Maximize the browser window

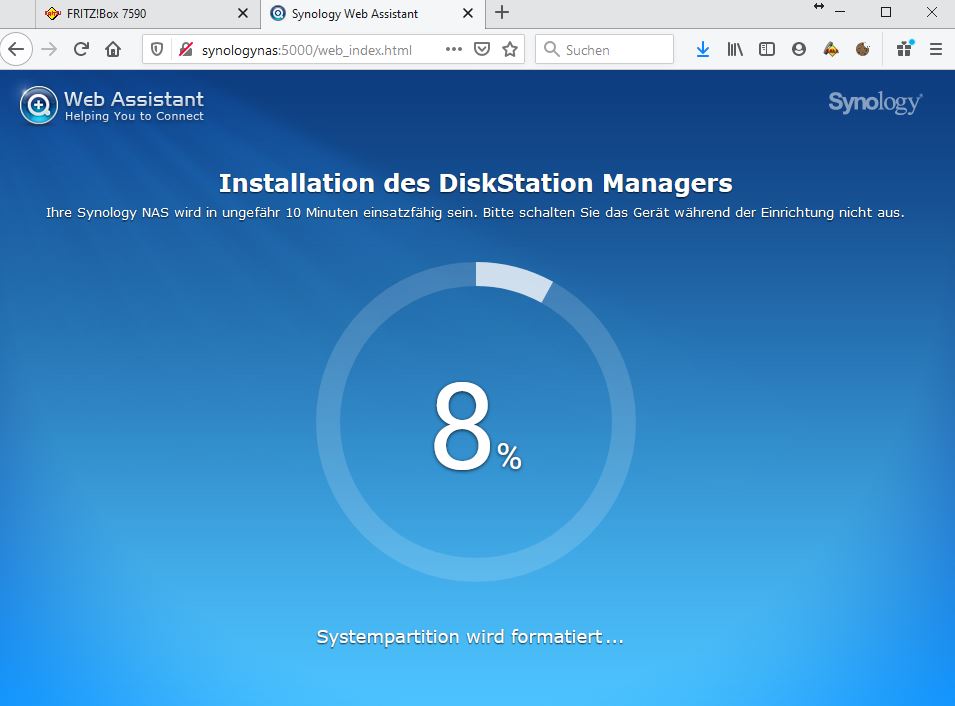[x=886, y=12]
